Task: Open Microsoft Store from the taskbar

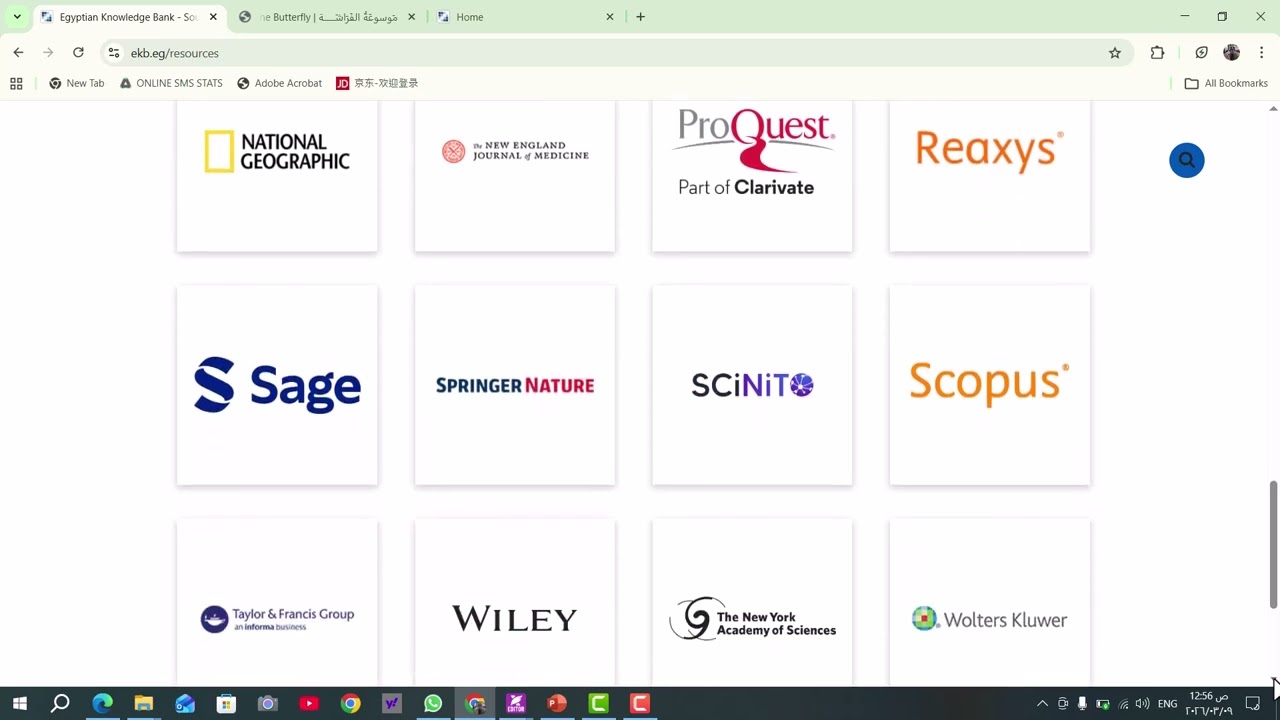Action: tap(226, 704)
